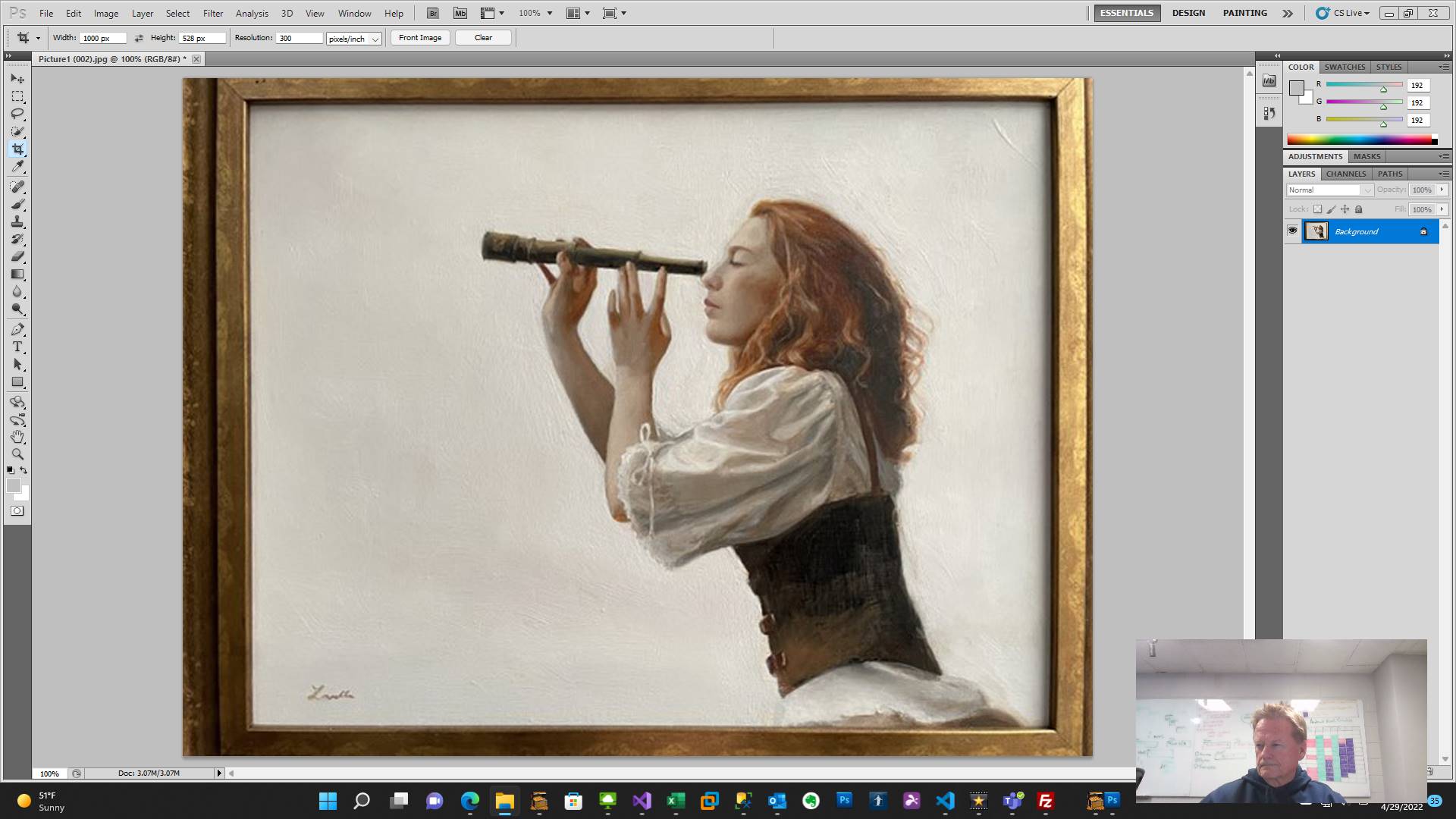This screenshot has width=1456, height=819.
Task: Click the crop Width input field
Action: [102, 38]
